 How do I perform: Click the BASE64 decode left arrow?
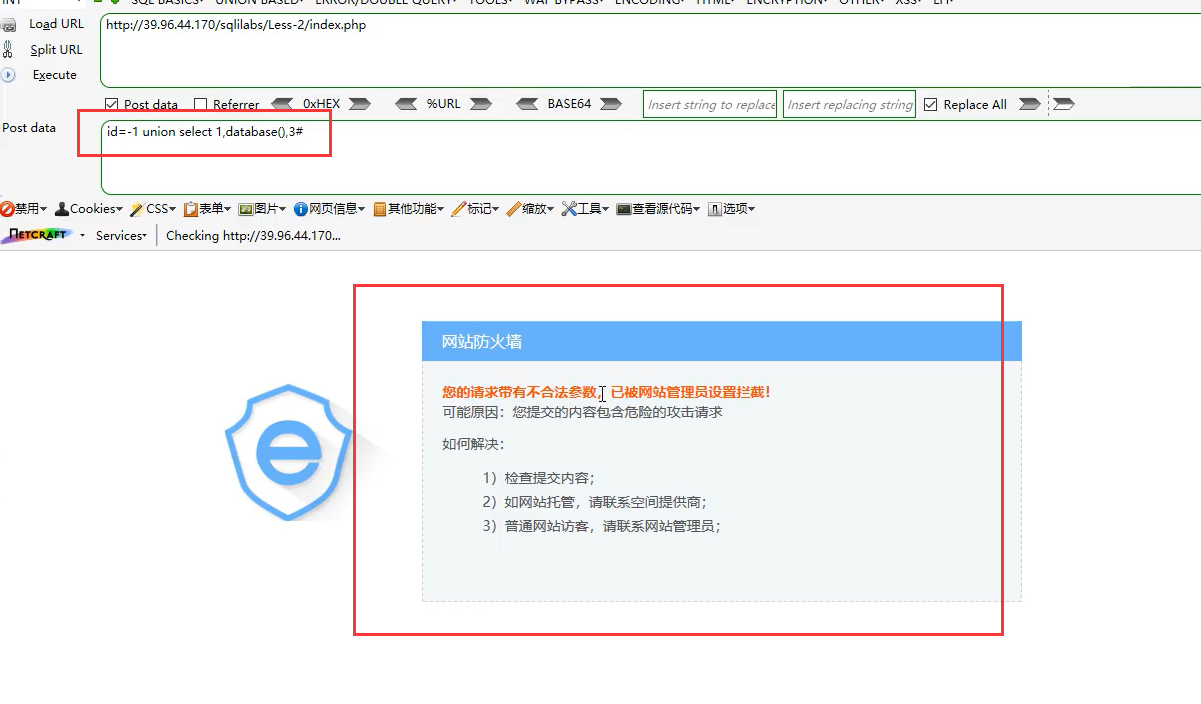528,104
